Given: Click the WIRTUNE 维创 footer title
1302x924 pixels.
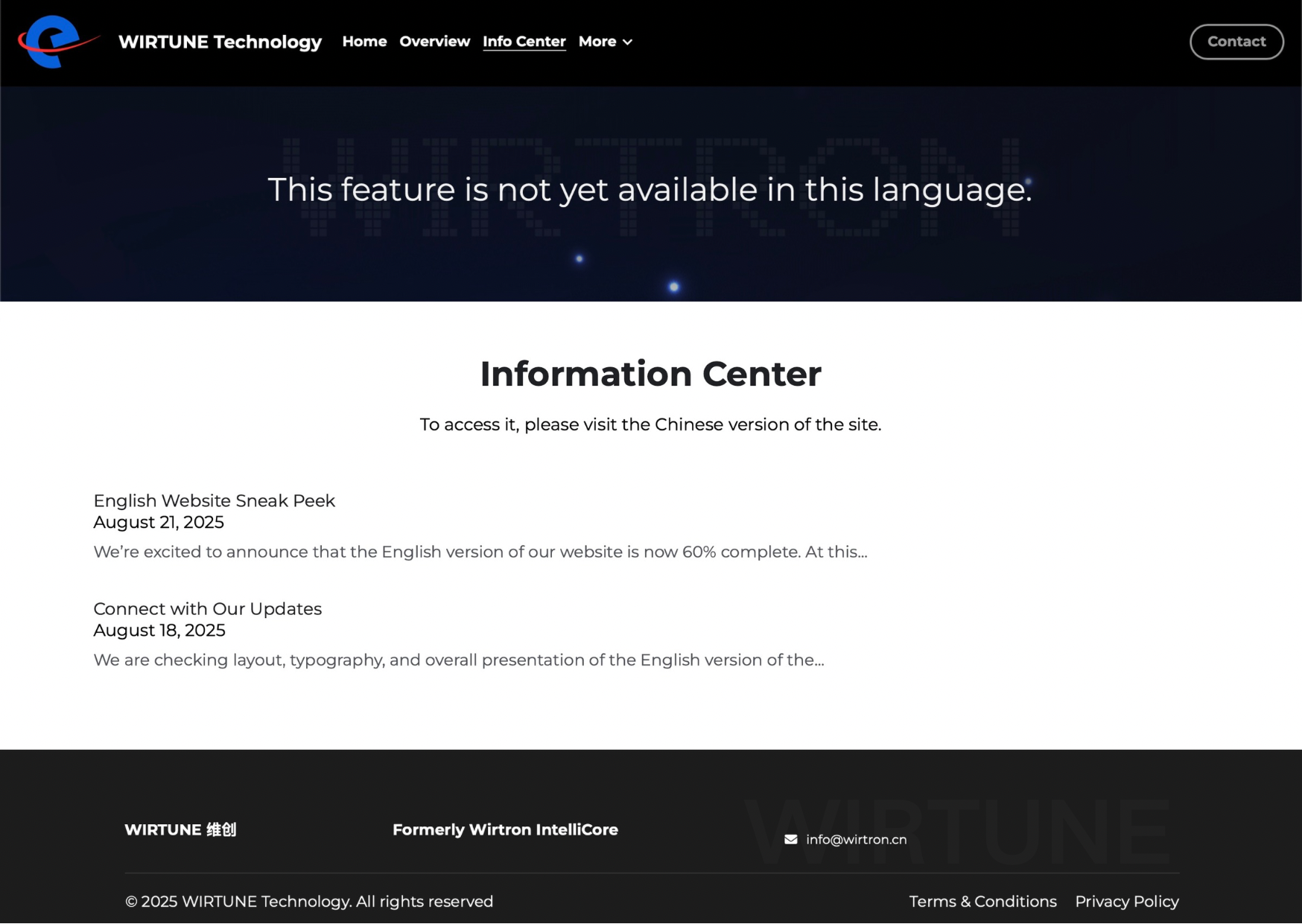Looking at the screenshot, I should [180, 829].
